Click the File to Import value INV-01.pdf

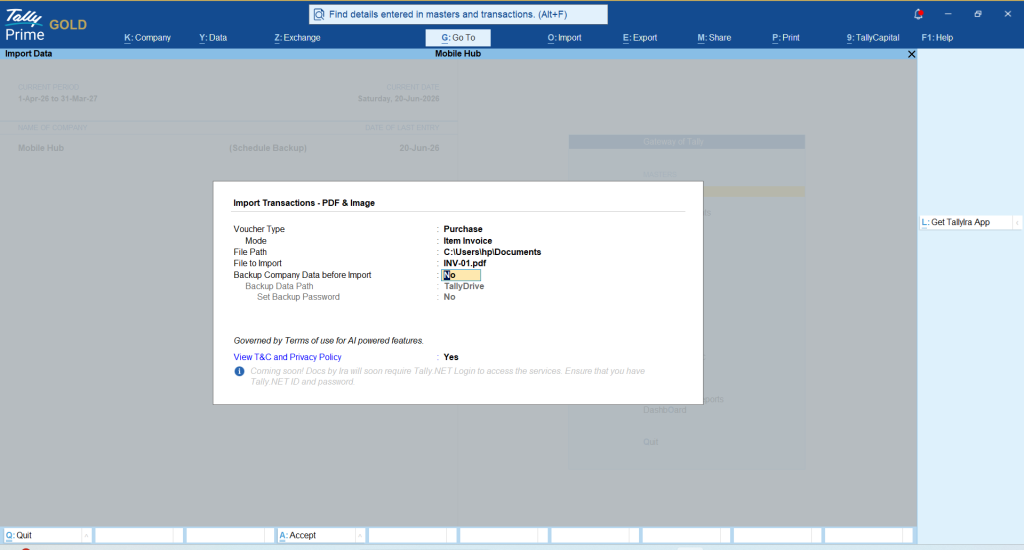[x=464, y=263]
